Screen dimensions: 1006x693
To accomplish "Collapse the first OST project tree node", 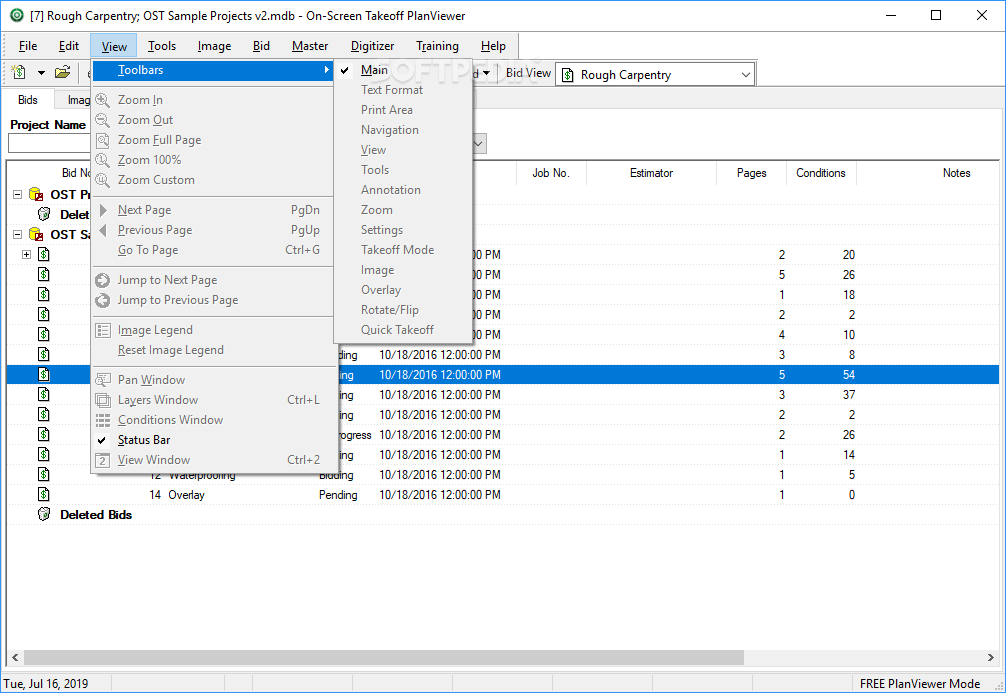I will (18, 194).
